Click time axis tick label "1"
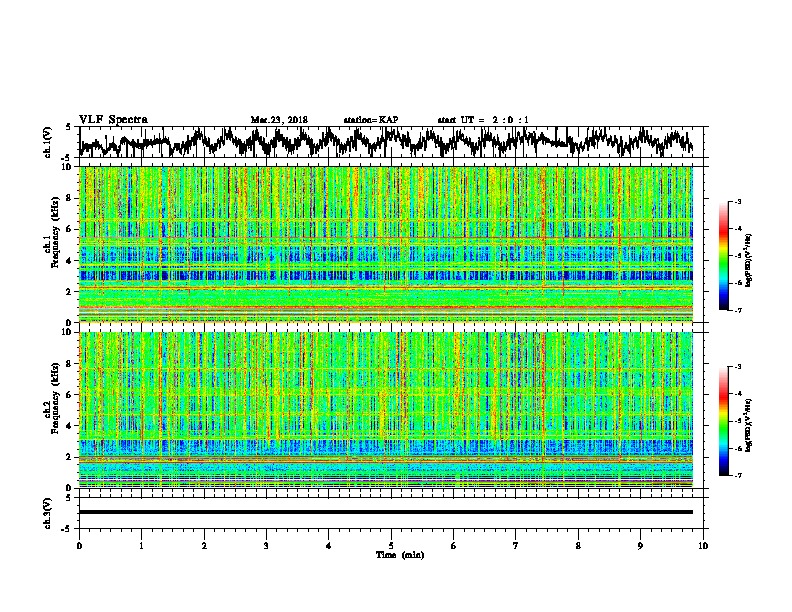792x612 pixels. coord(141,546)
